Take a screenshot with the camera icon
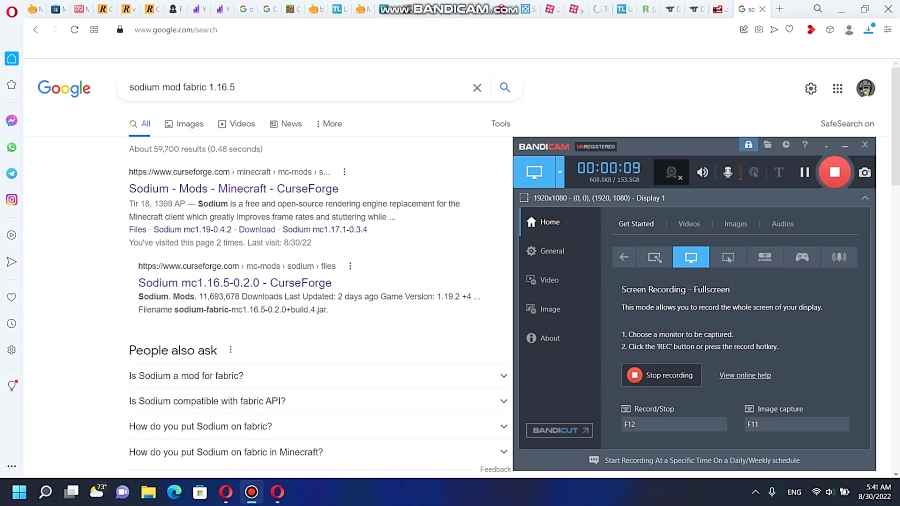 pyautogui.click(x=865, y=172)
